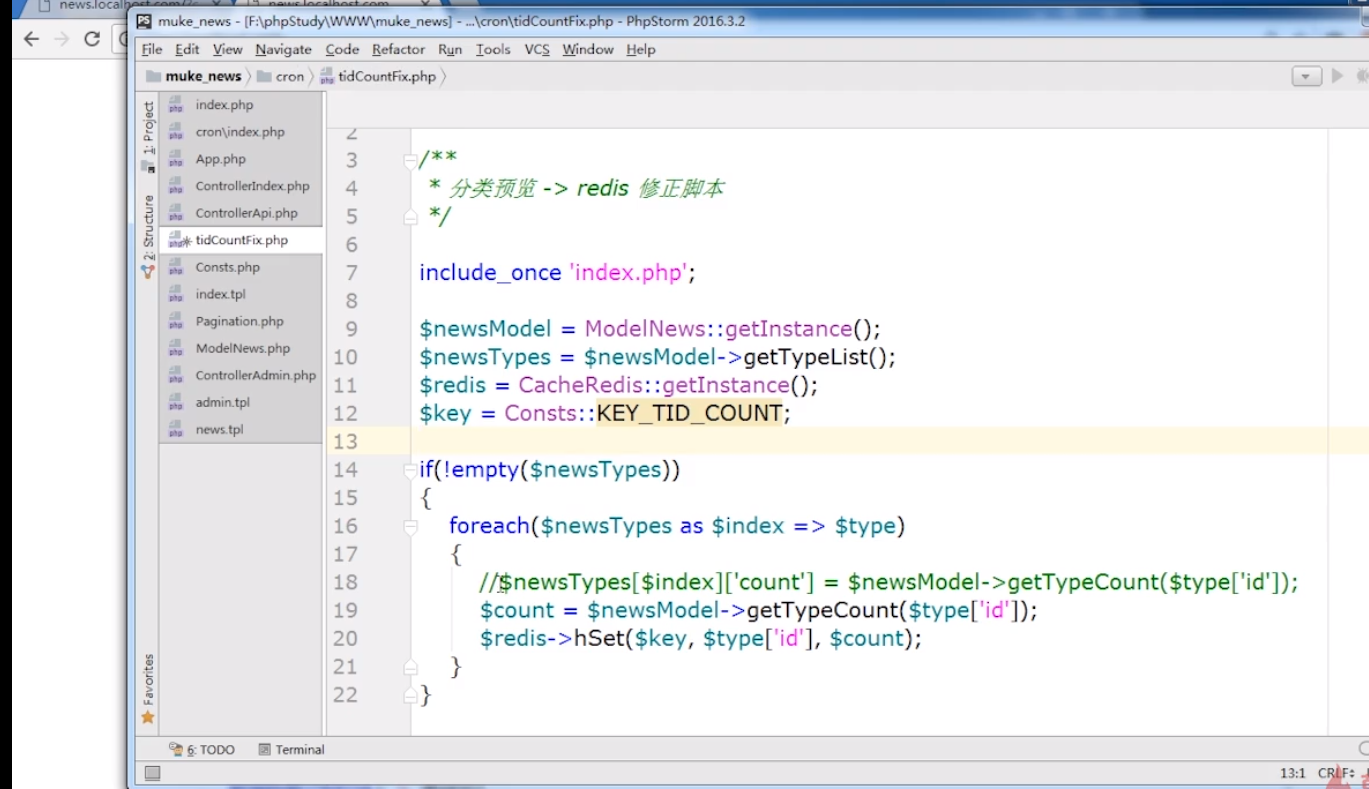Click the file icon beside tidCountFix.php in list
The image size is (1369, 789).
click(x=176, y=240)
